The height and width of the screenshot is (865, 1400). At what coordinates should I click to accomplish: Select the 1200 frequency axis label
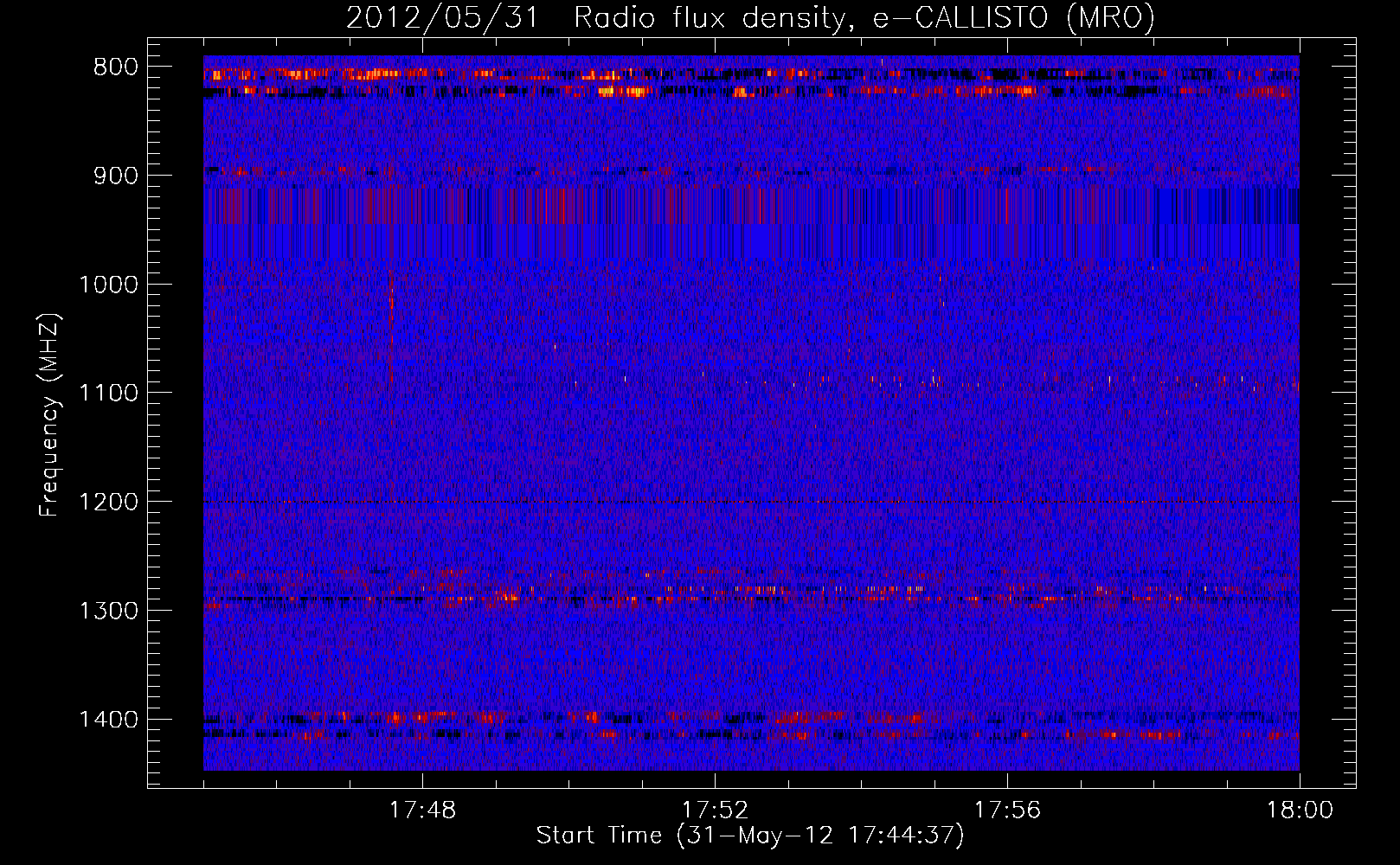tap(108, 502)
